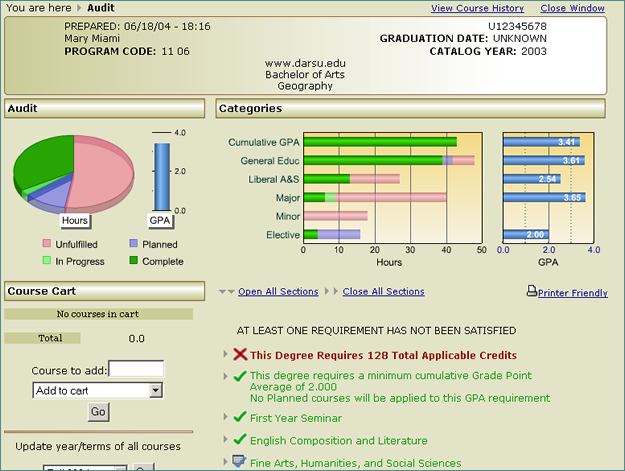Click the pink Minor hours bar
This screenshot has width=625, height=471.
pyautogui.click(x=336, y=216)
